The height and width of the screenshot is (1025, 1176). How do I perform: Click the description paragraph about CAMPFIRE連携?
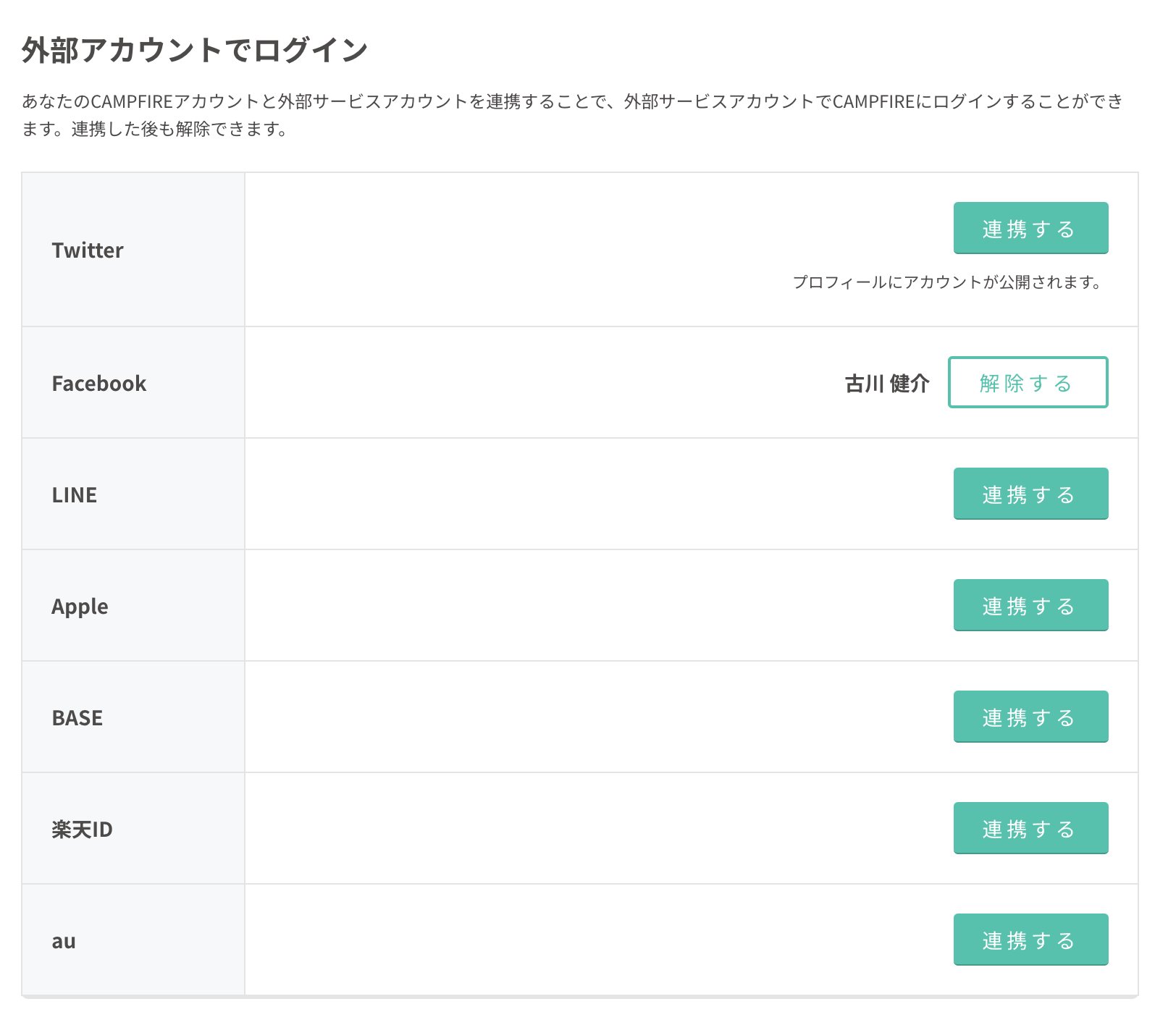572,115
